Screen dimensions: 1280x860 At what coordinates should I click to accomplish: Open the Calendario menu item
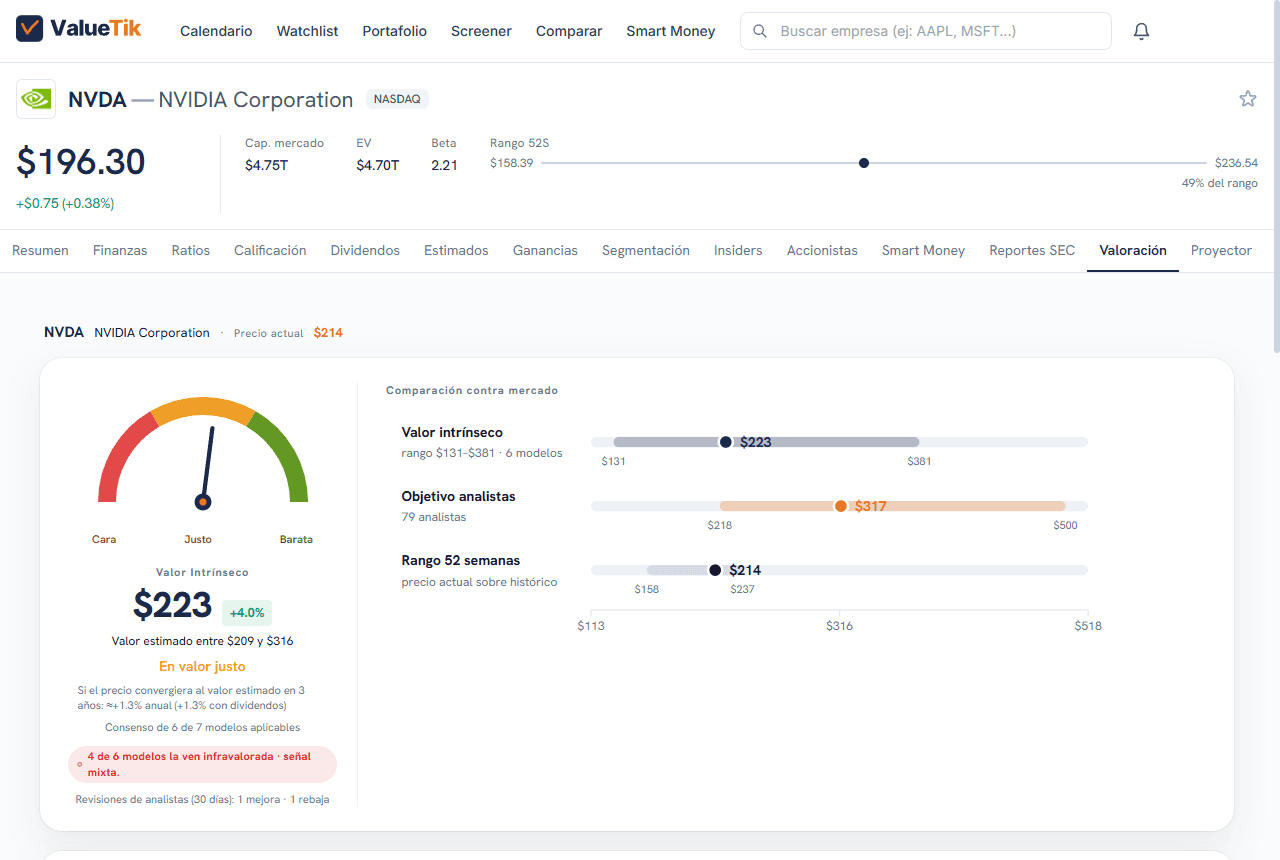(216, 31)
